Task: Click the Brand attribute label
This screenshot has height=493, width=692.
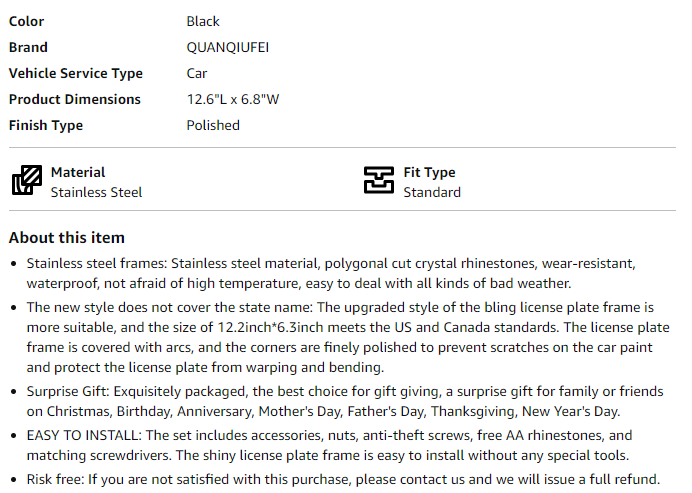Action: pyautogui.click(x=28, y=47)
